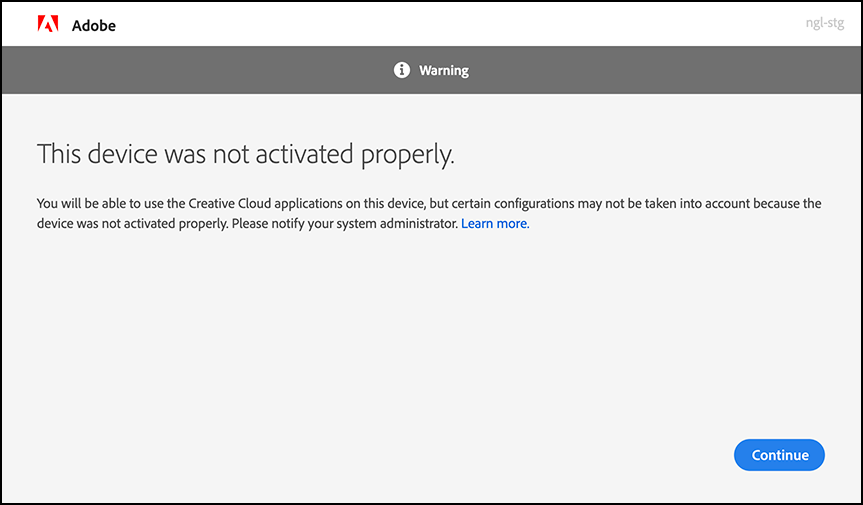The image size is (863, 505).
Task: Click the ngl-stg environment label
Action: click(824, 24)
